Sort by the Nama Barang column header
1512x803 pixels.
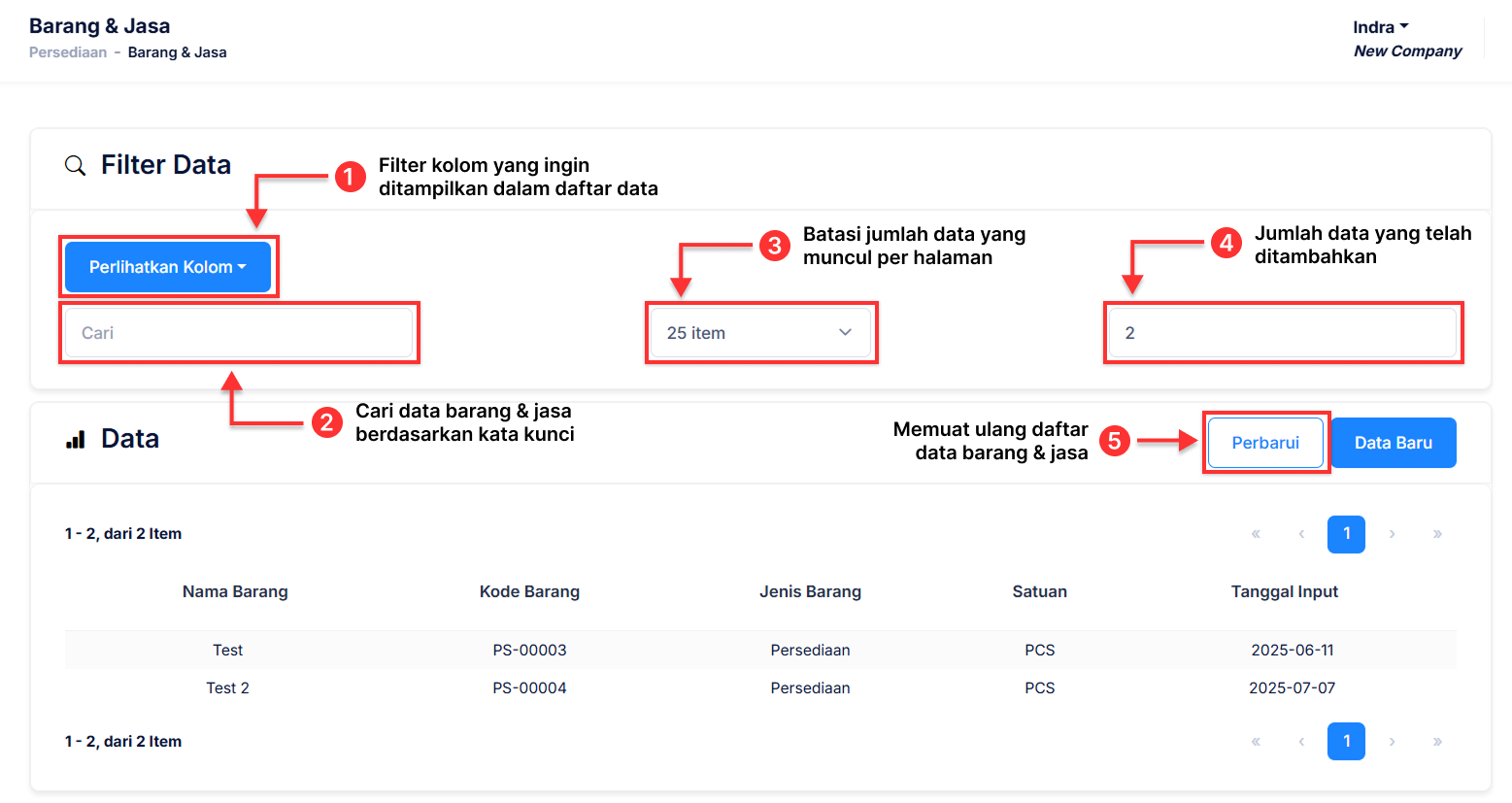pos(235,591)
